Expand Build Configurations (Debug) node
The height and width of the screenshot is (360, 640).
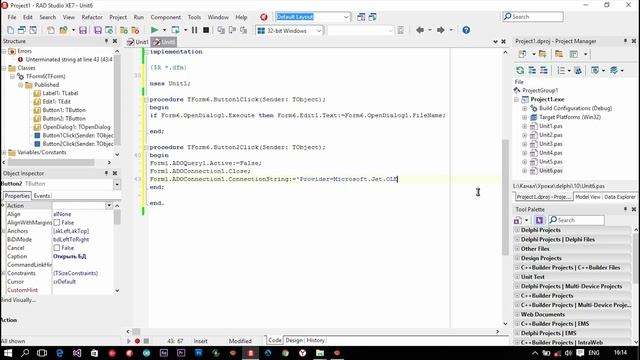coord(524,109)
